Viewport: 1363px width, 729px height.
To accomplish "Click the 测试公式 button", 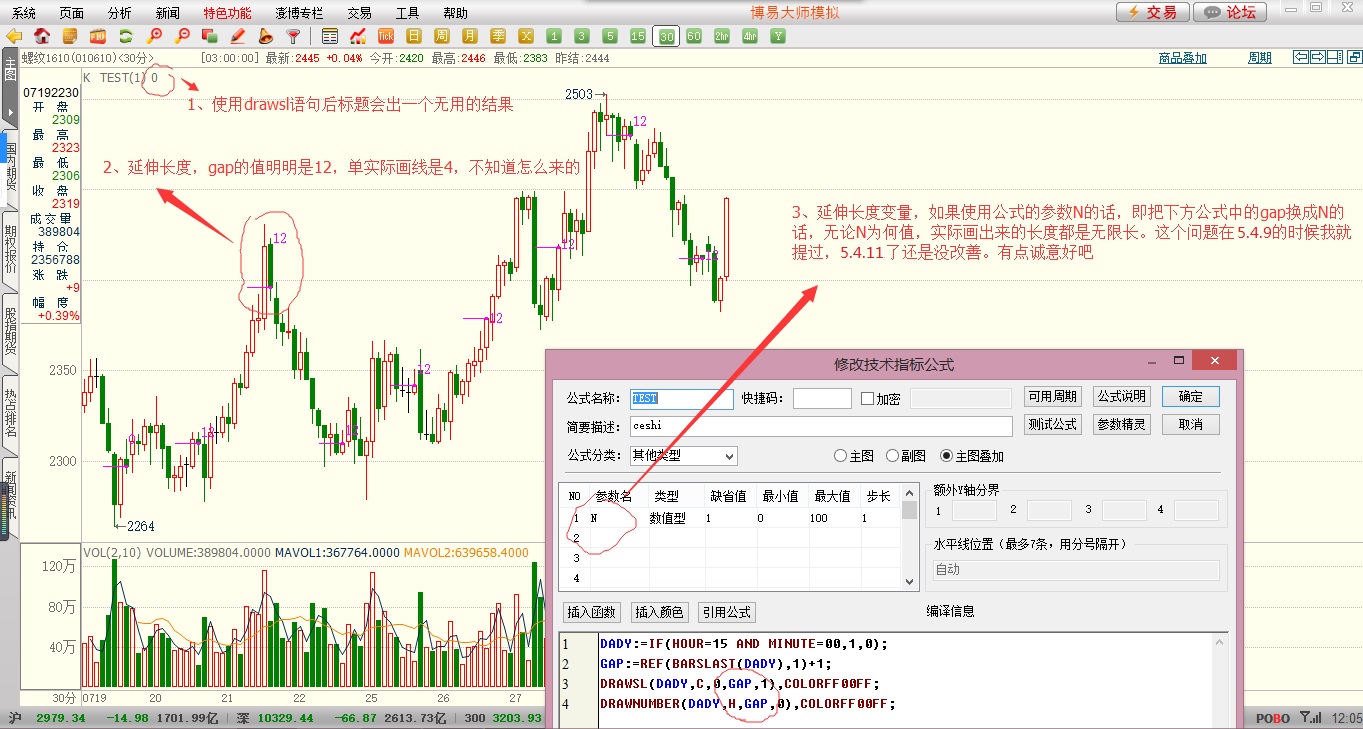I will point(1053,424).
